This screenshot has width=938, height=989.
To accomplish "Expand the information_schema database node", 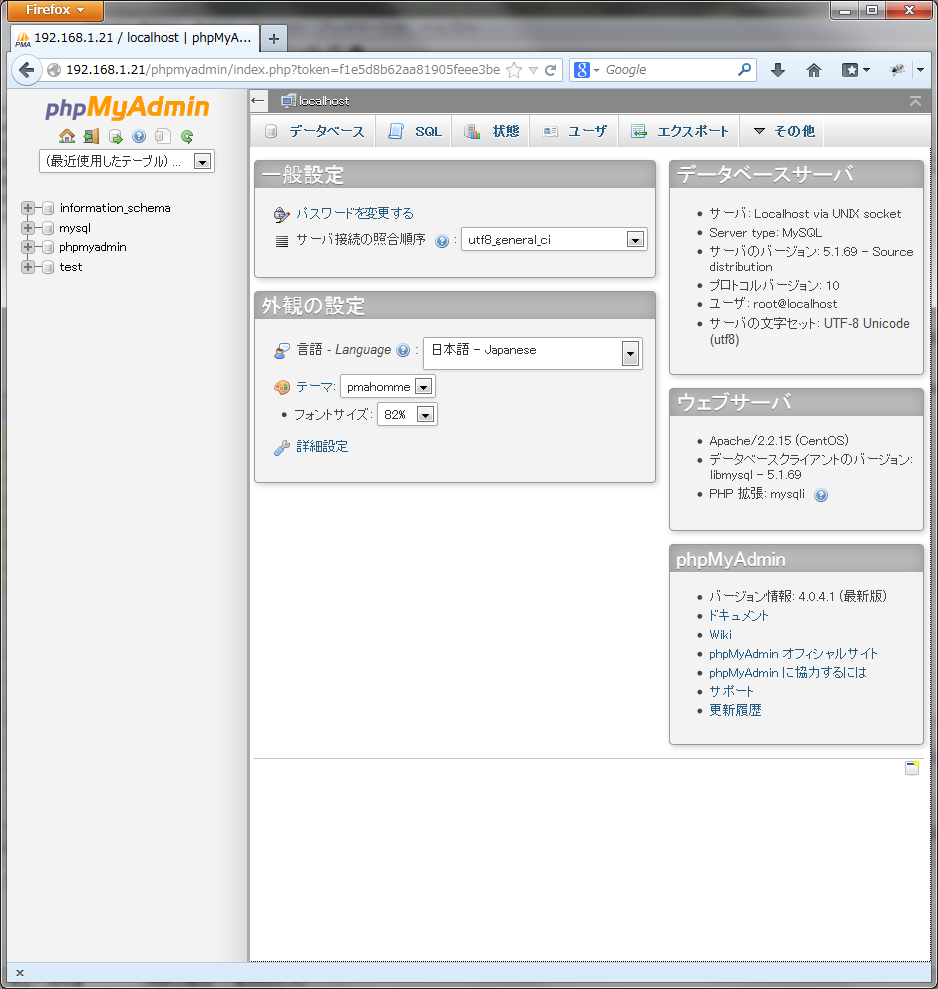I will (x=28, y=208).
